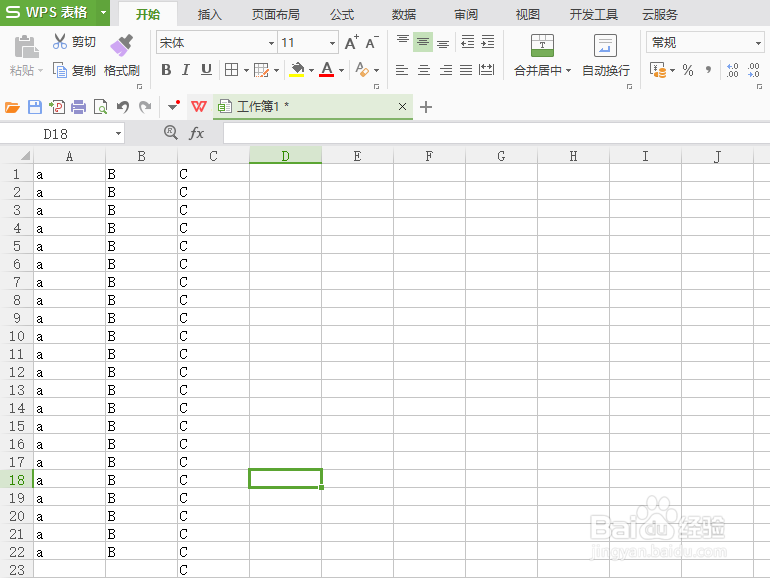Switch to the 插入 tab
770x578 pixels.
click(x=209, y=14)
